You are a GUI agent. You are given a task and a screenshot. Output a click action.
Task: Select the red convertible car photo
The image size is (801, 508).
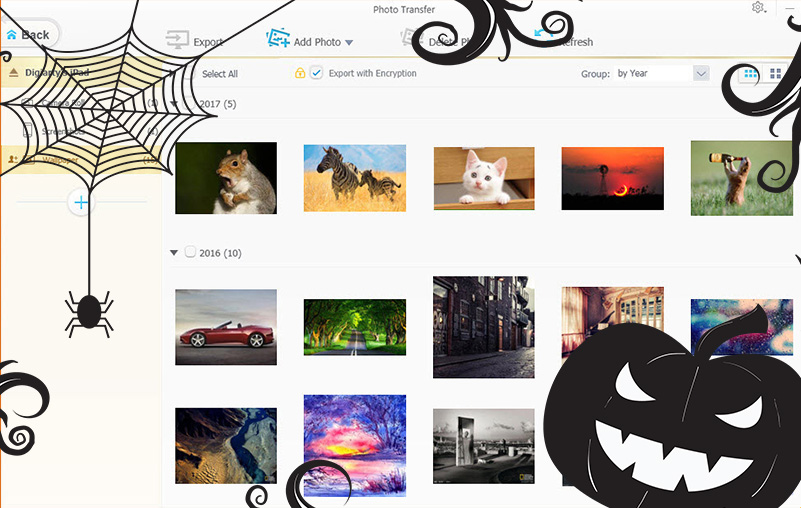[226, 327]
